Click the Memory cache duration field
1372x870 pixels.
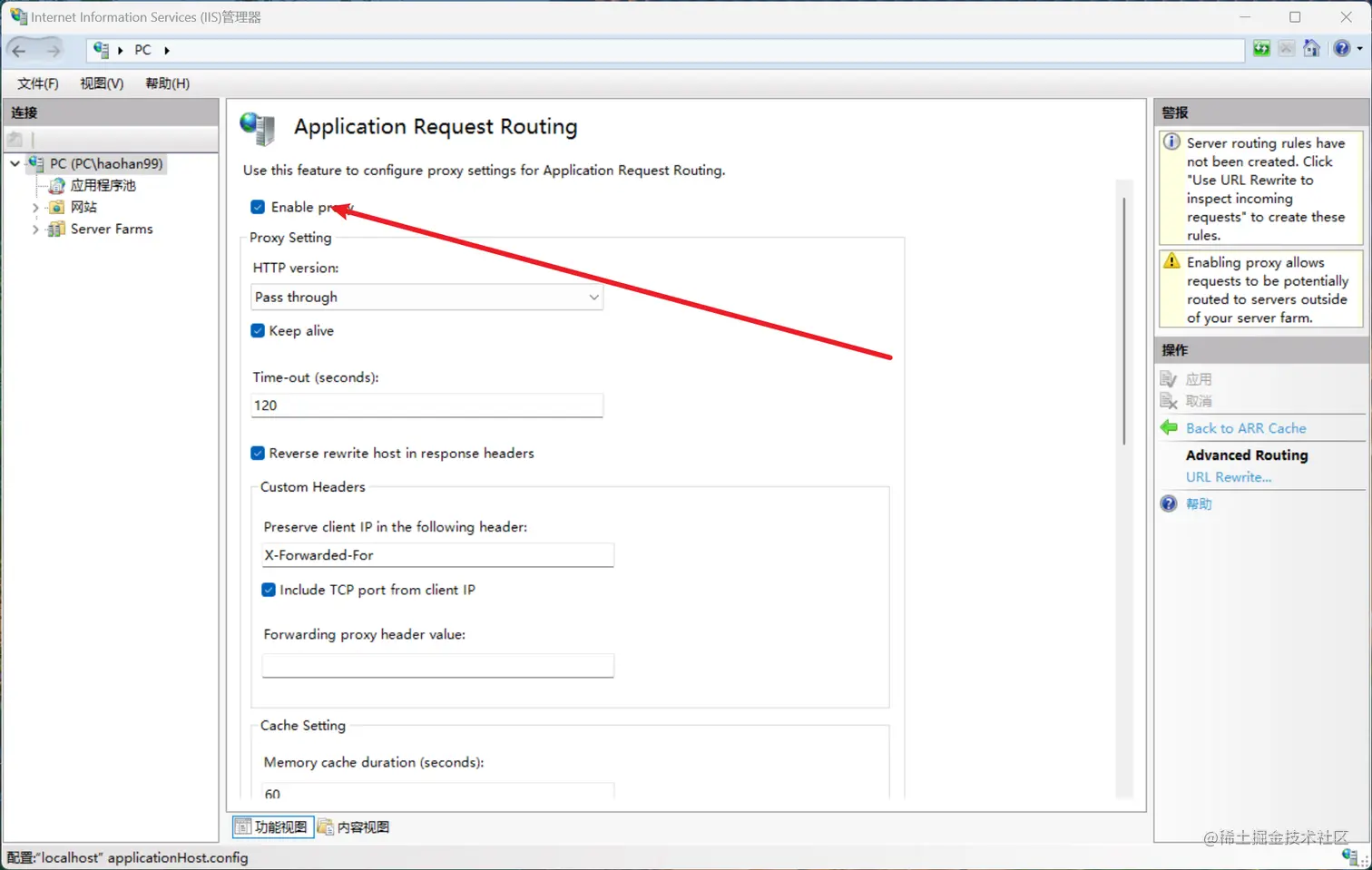437,791
